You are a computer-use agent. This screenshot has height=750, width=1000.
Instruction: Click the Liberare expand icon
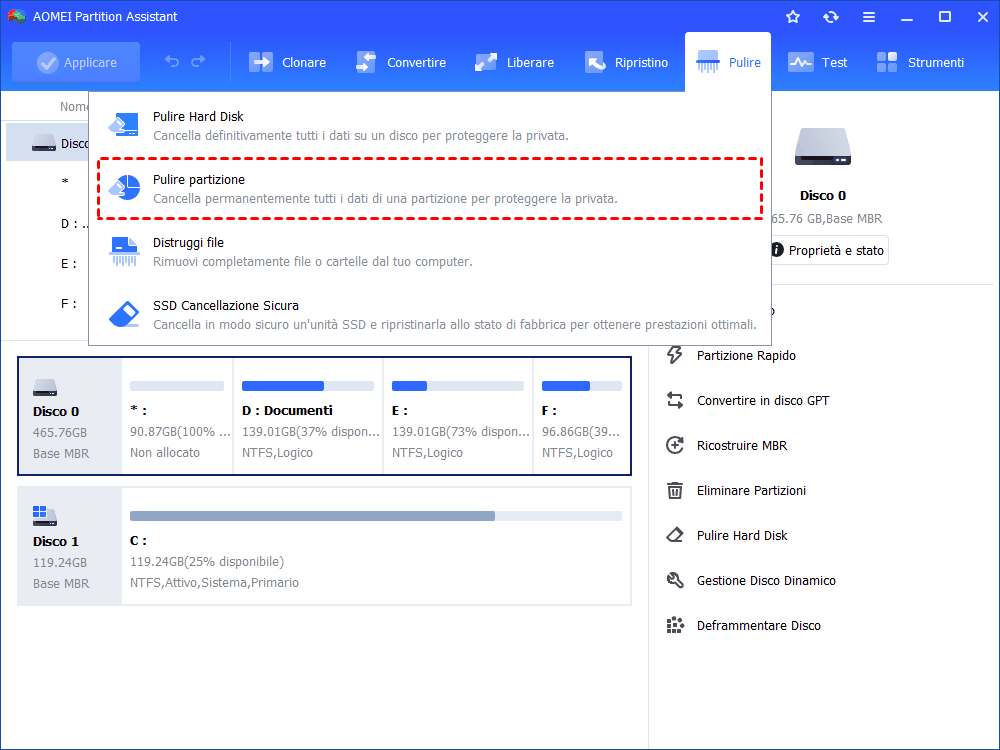coord(485,62)
